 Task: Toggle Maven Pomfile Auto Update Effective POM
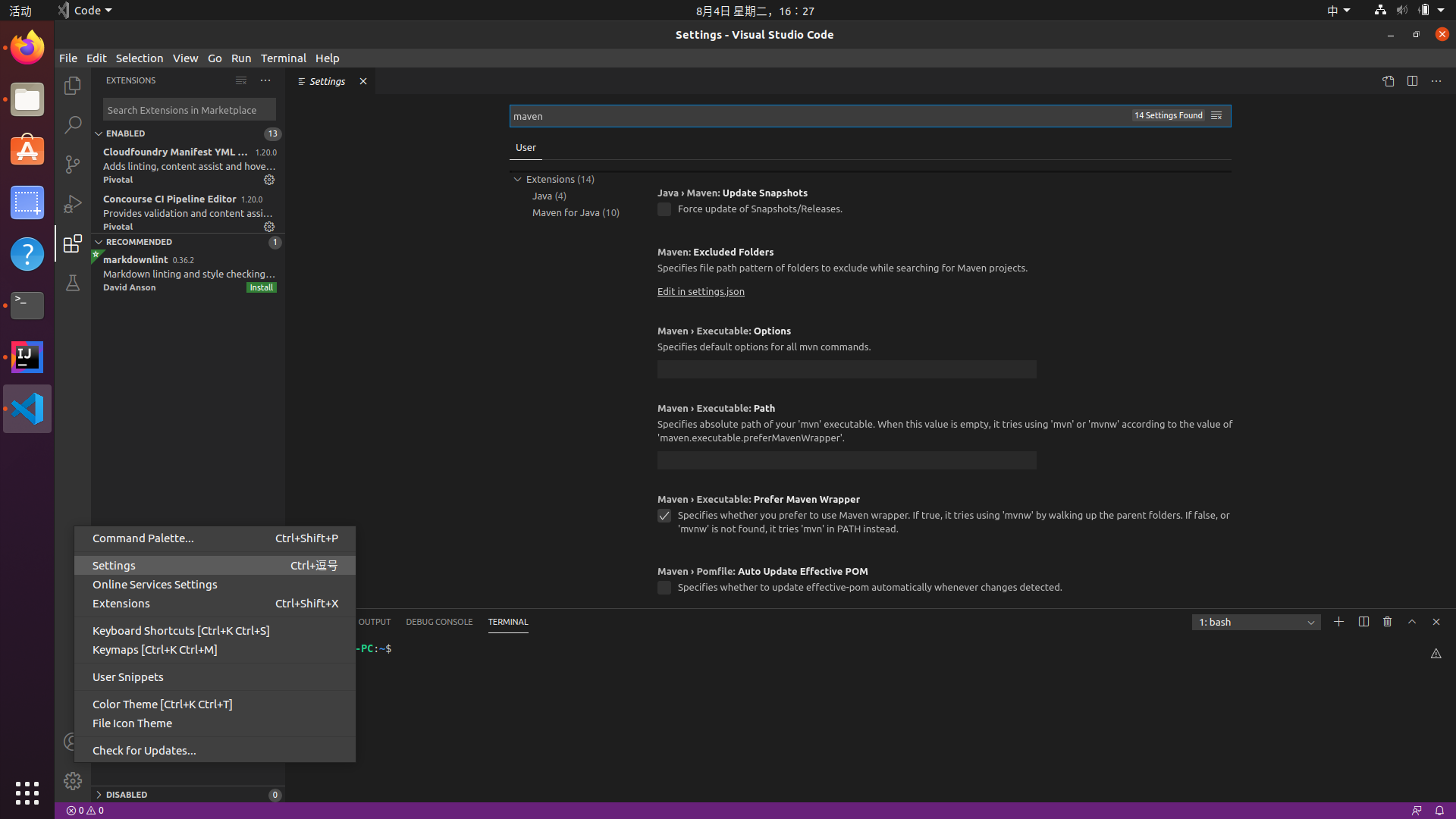[x=664, y=587]
